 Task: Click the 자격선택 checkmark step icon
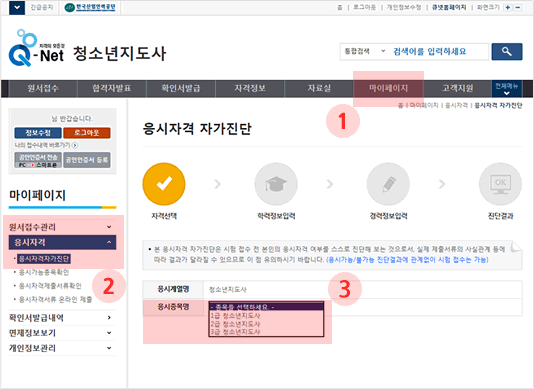164,184
